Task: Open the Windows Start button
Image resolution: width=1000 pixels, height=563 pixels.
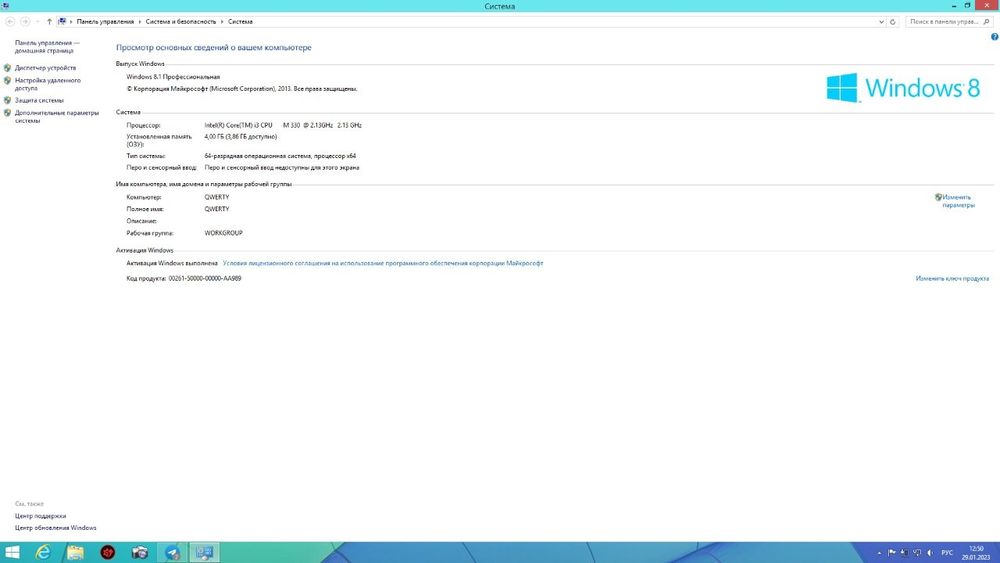Action: click(12, 552)
